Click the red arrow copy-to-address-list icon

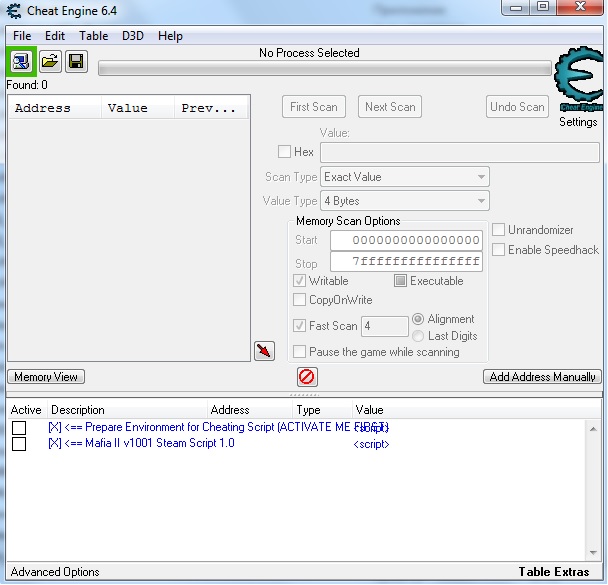[264, 351]
